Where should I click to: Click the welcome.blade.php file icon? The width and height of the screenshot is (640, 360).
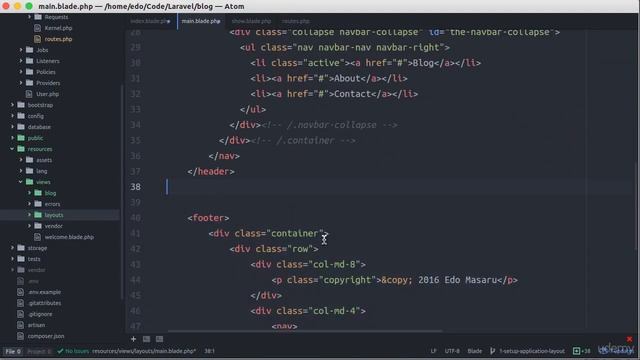pyautogui.click(x=38, y=237)
